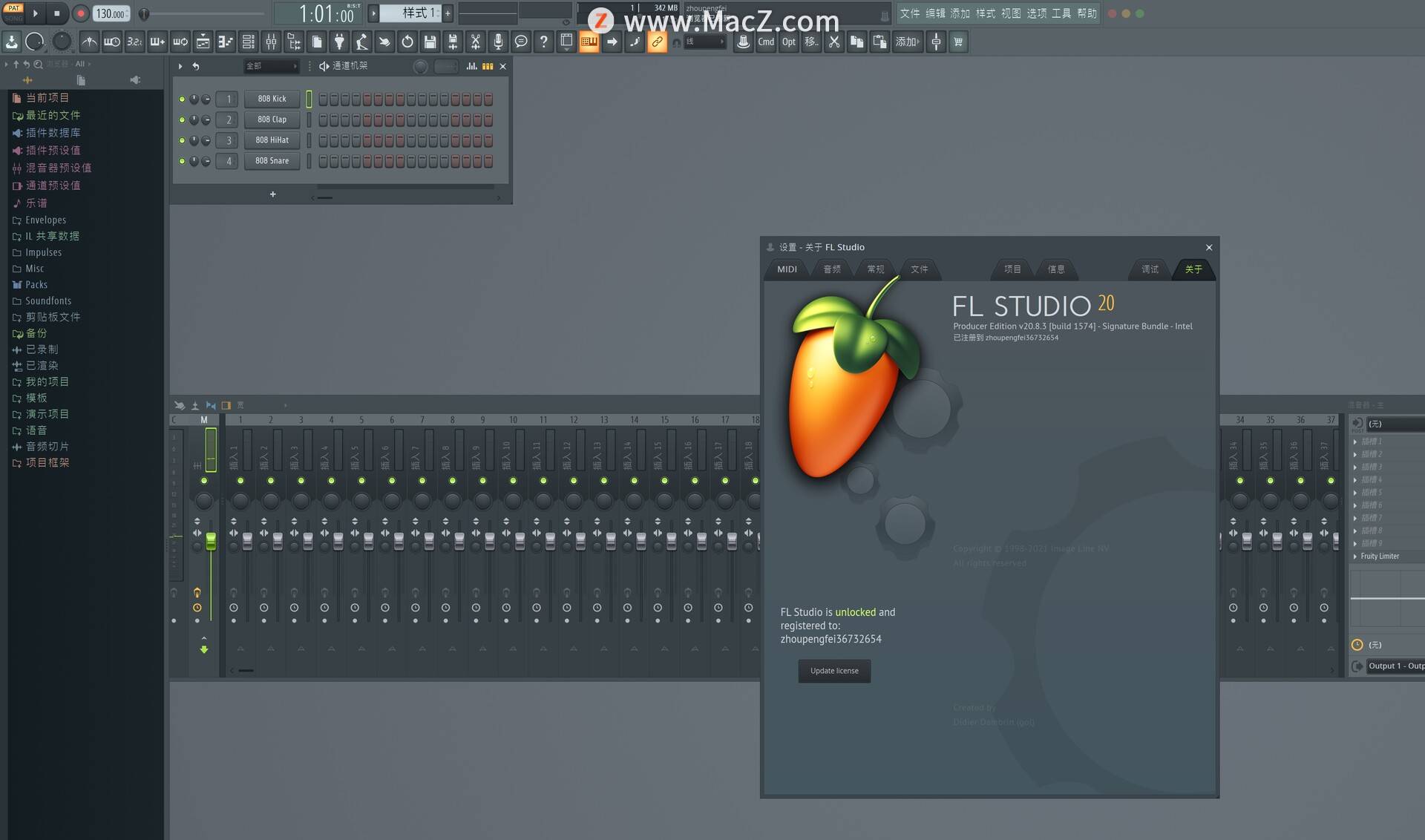
Task: Click the shopping cart content library icon
Action: [x=958, y=42]
